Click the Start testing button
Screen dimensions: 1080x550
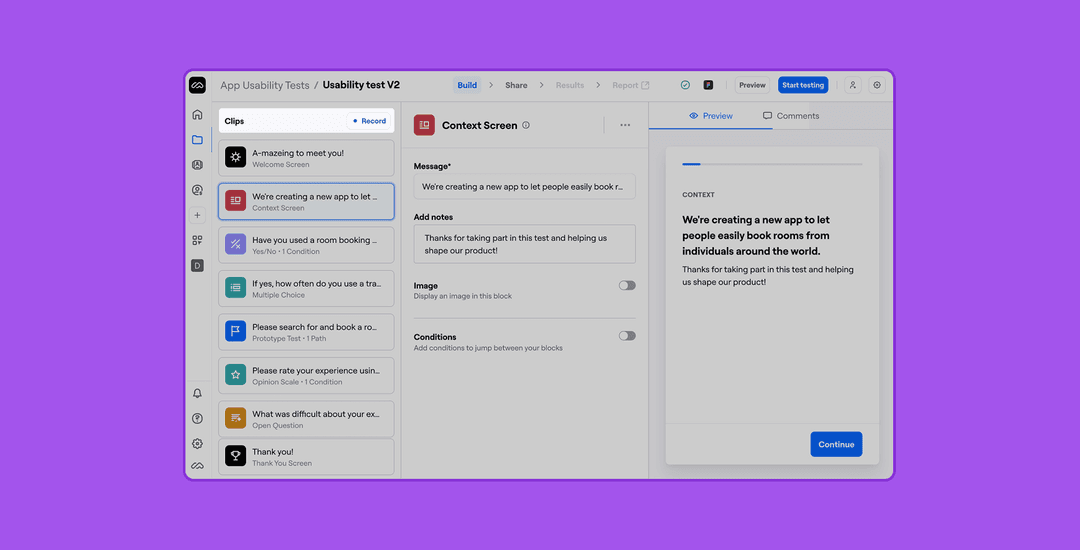point(803,85)
